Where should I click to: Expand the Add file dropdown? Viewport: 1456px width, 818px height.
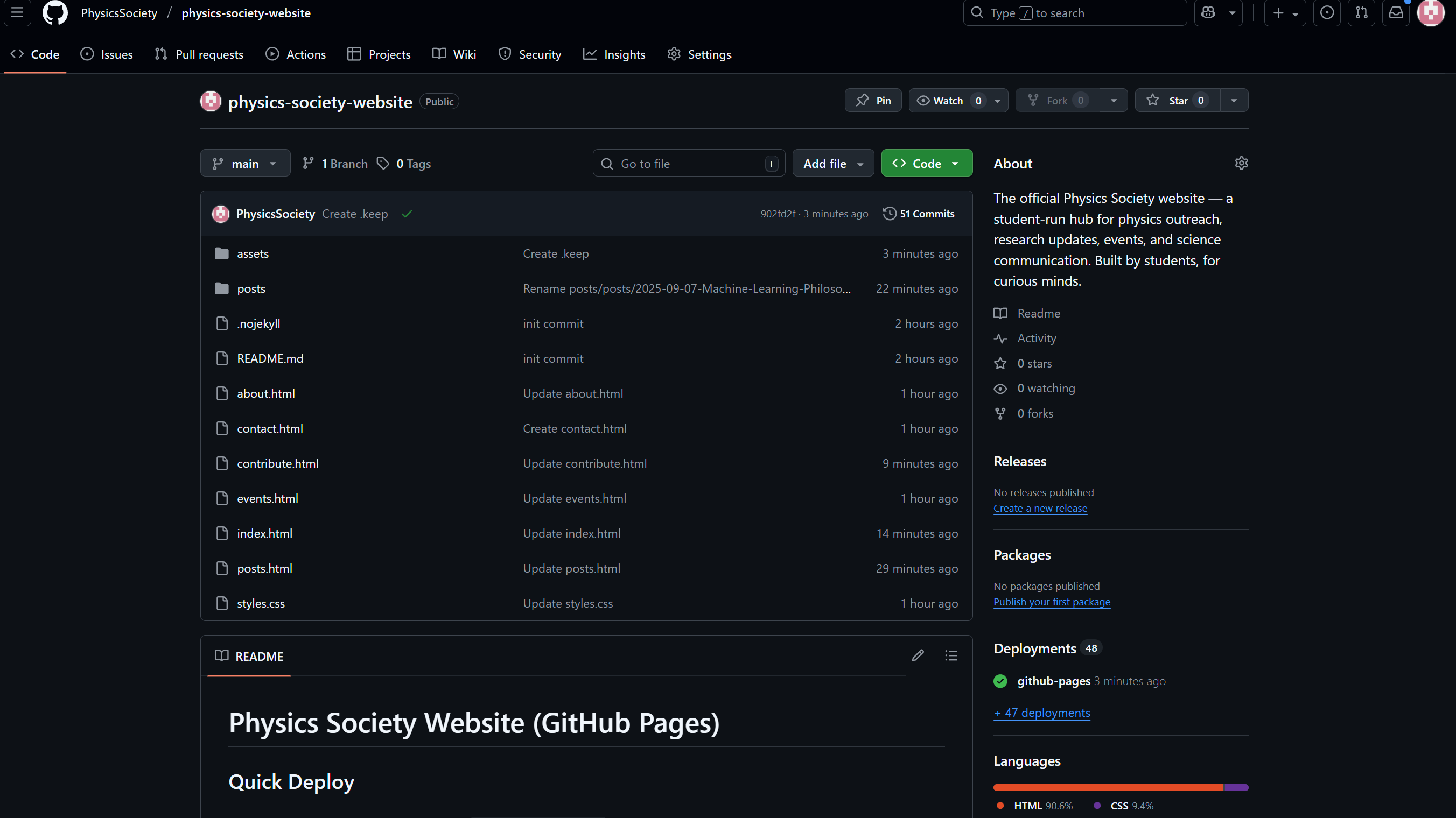(832, 163)
